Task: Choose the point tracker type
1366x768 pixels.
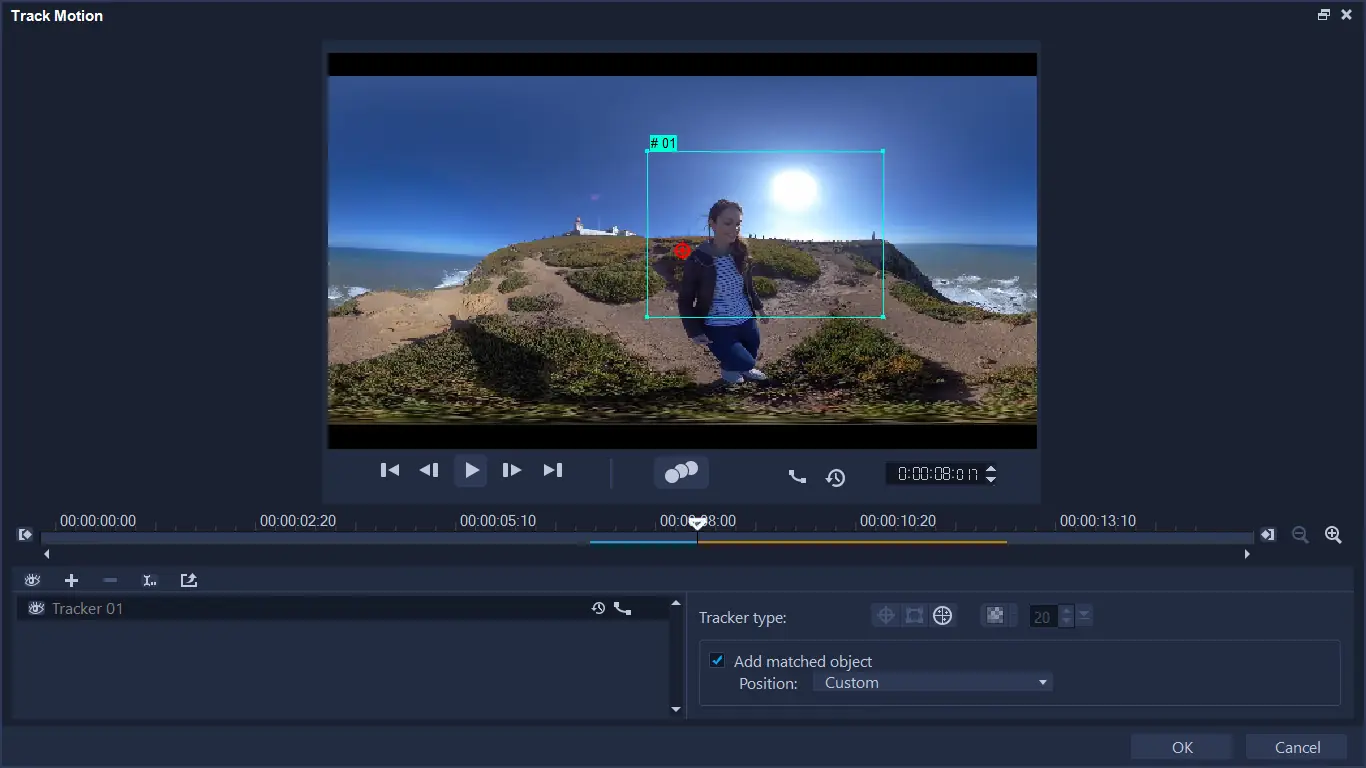Action: pos(886,616)
